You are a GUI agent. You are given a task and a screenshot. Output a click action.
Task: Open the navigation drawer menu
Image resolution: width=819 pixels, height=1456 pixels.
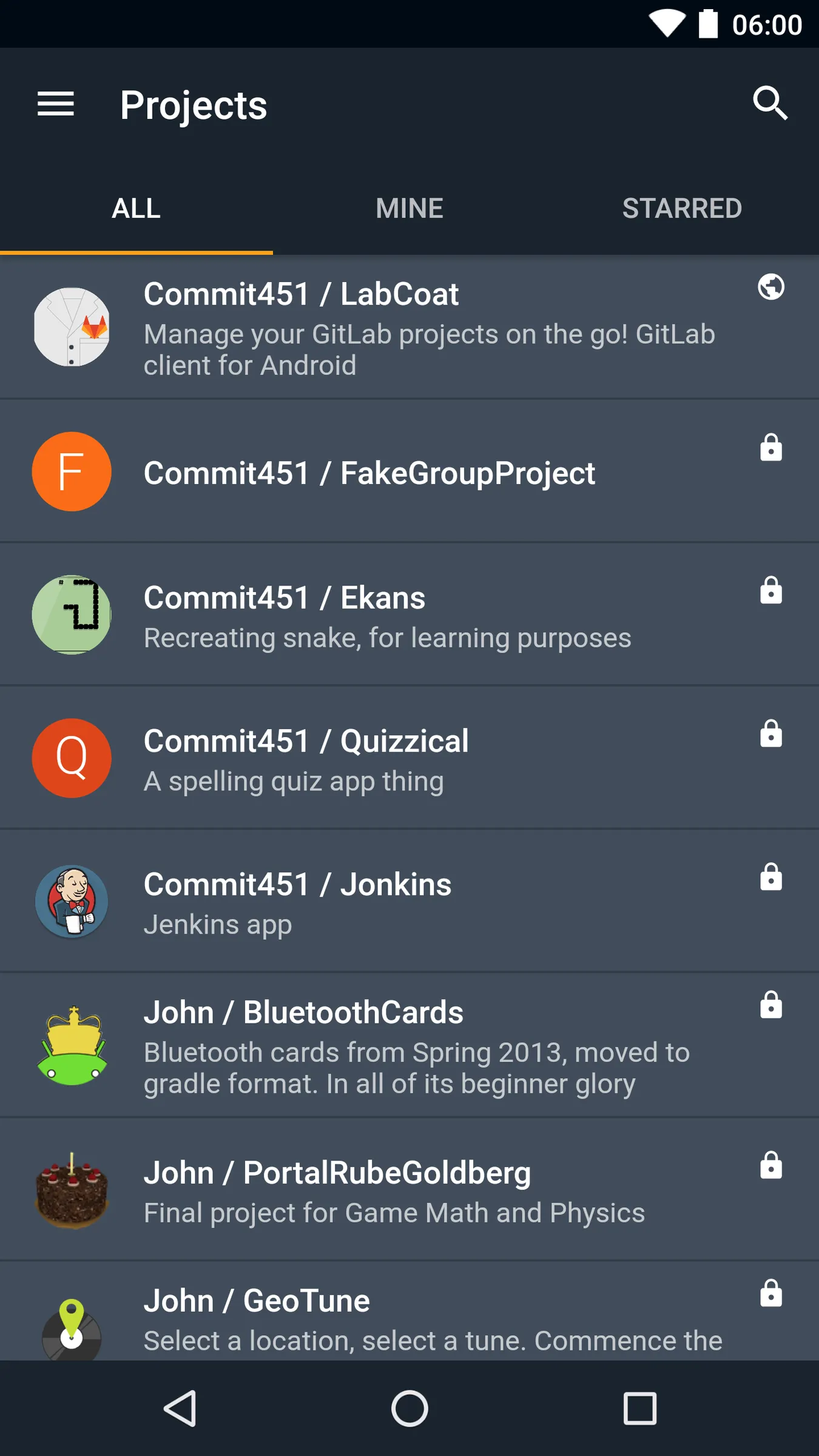(x=56, y=104)
